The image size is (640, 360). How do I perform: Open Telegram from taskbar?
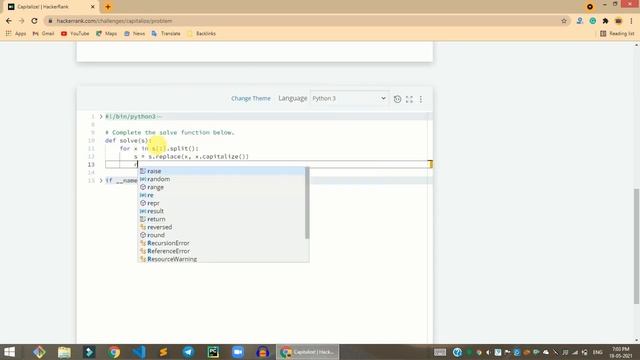[x=189, y=352]
